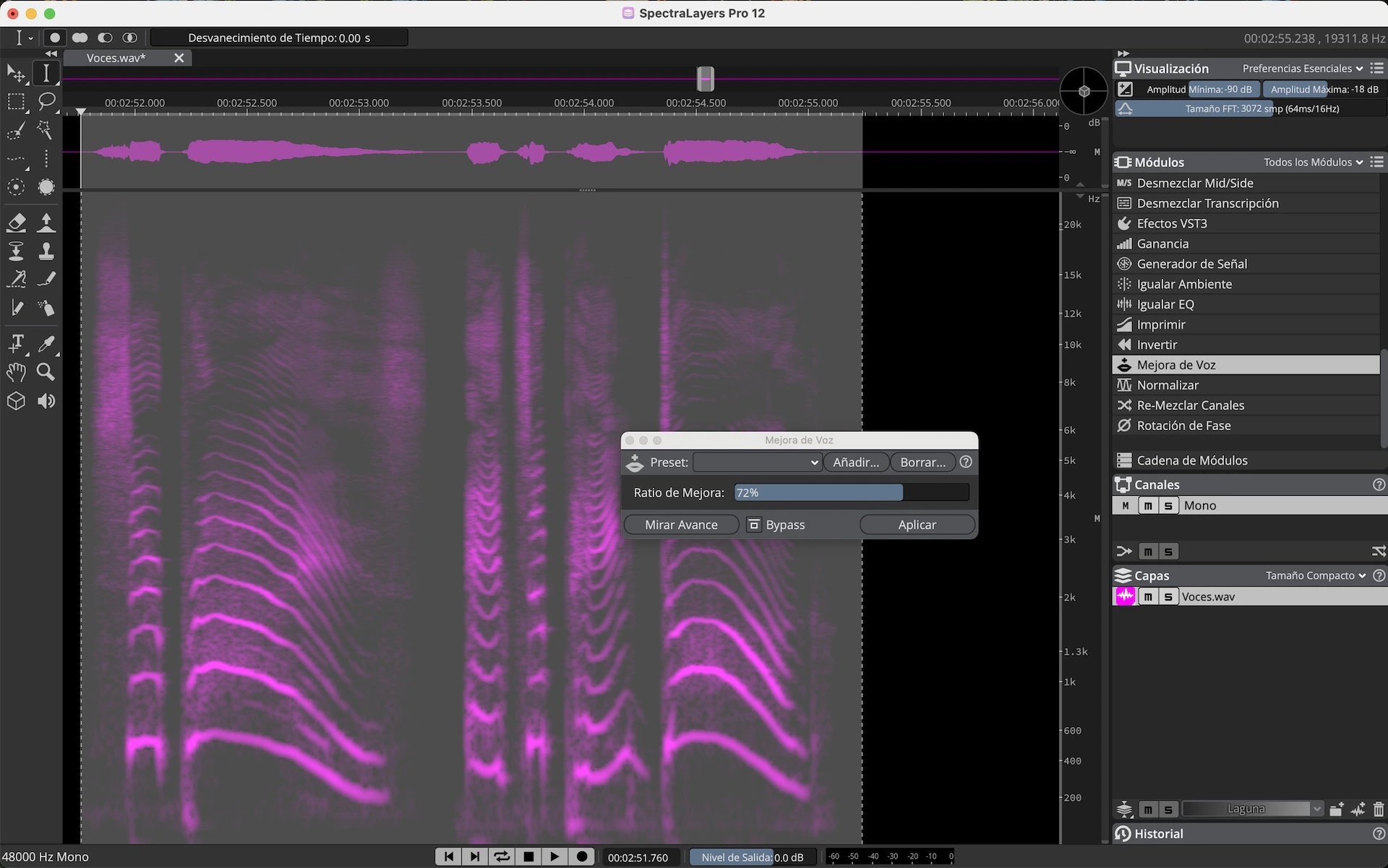Choose the zoom magnifier tool
Viewport: 1388px width, 868px height.
pyautogui.click(x=46, y=372)
